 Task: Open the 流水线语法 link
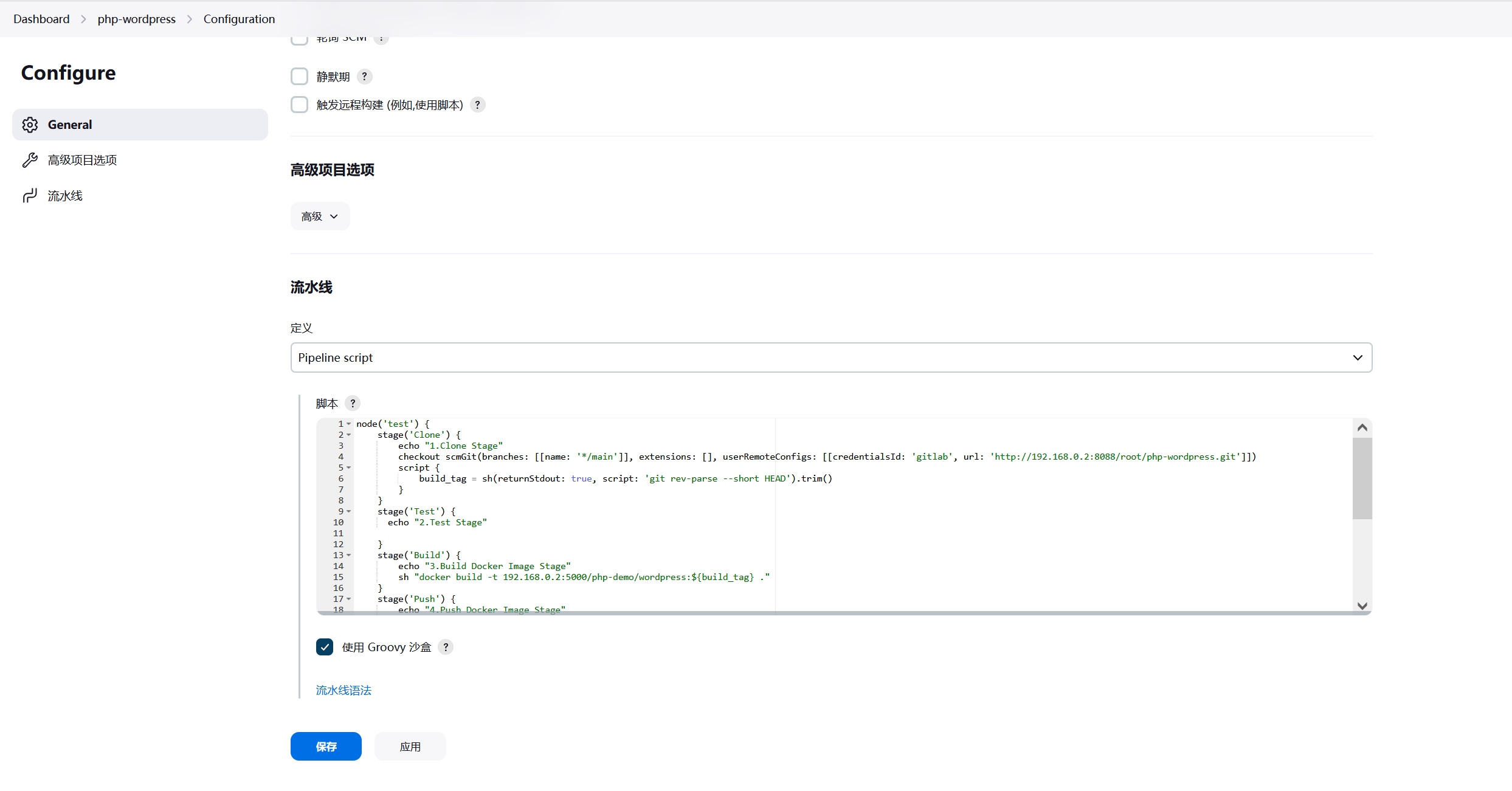pos(343,690)
